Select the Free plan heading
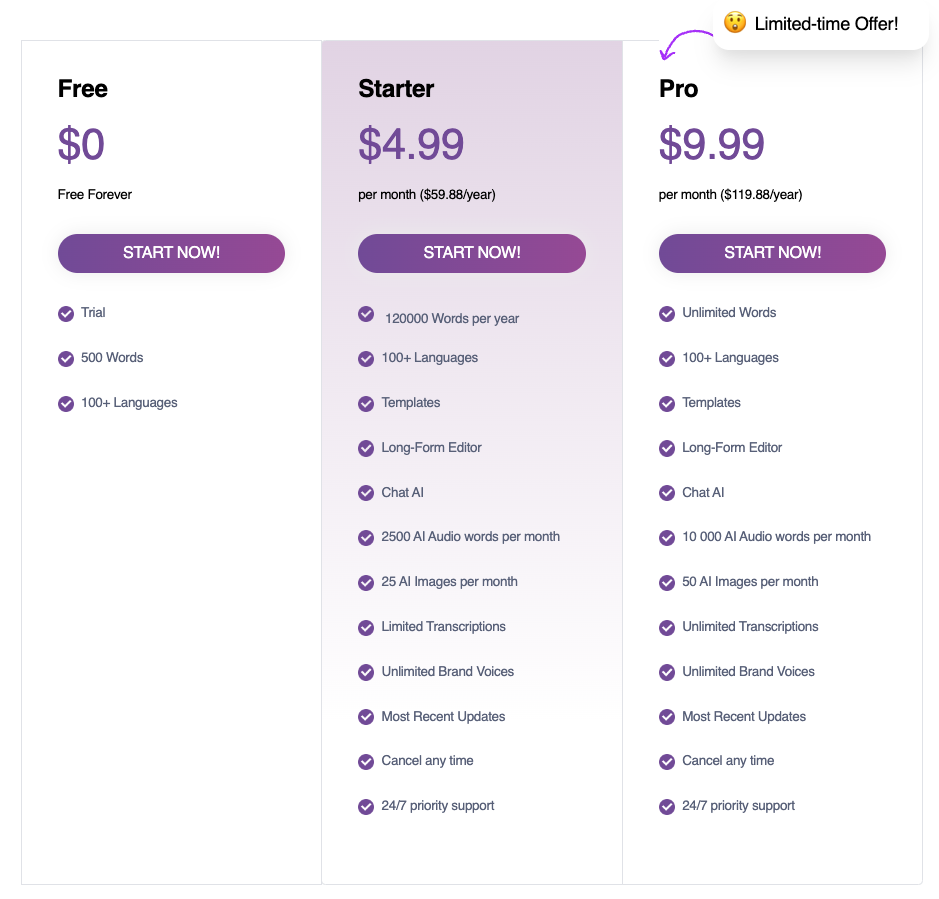This screenshot has height=899, width=939. (83, 89)
